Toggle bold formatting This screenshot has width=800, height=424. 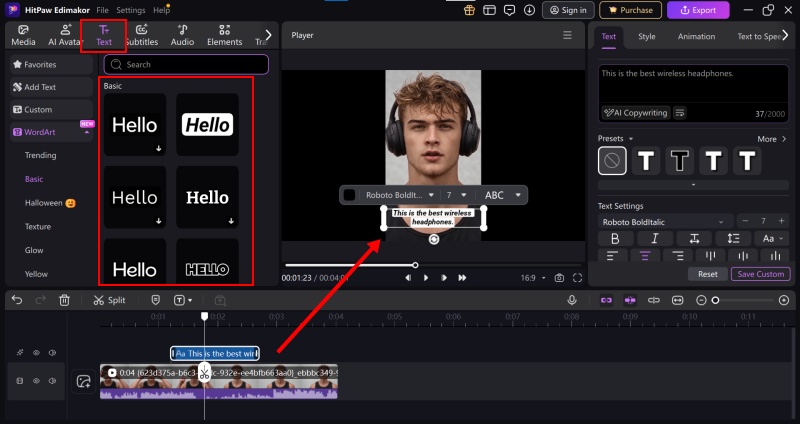(x=615, y=238)
